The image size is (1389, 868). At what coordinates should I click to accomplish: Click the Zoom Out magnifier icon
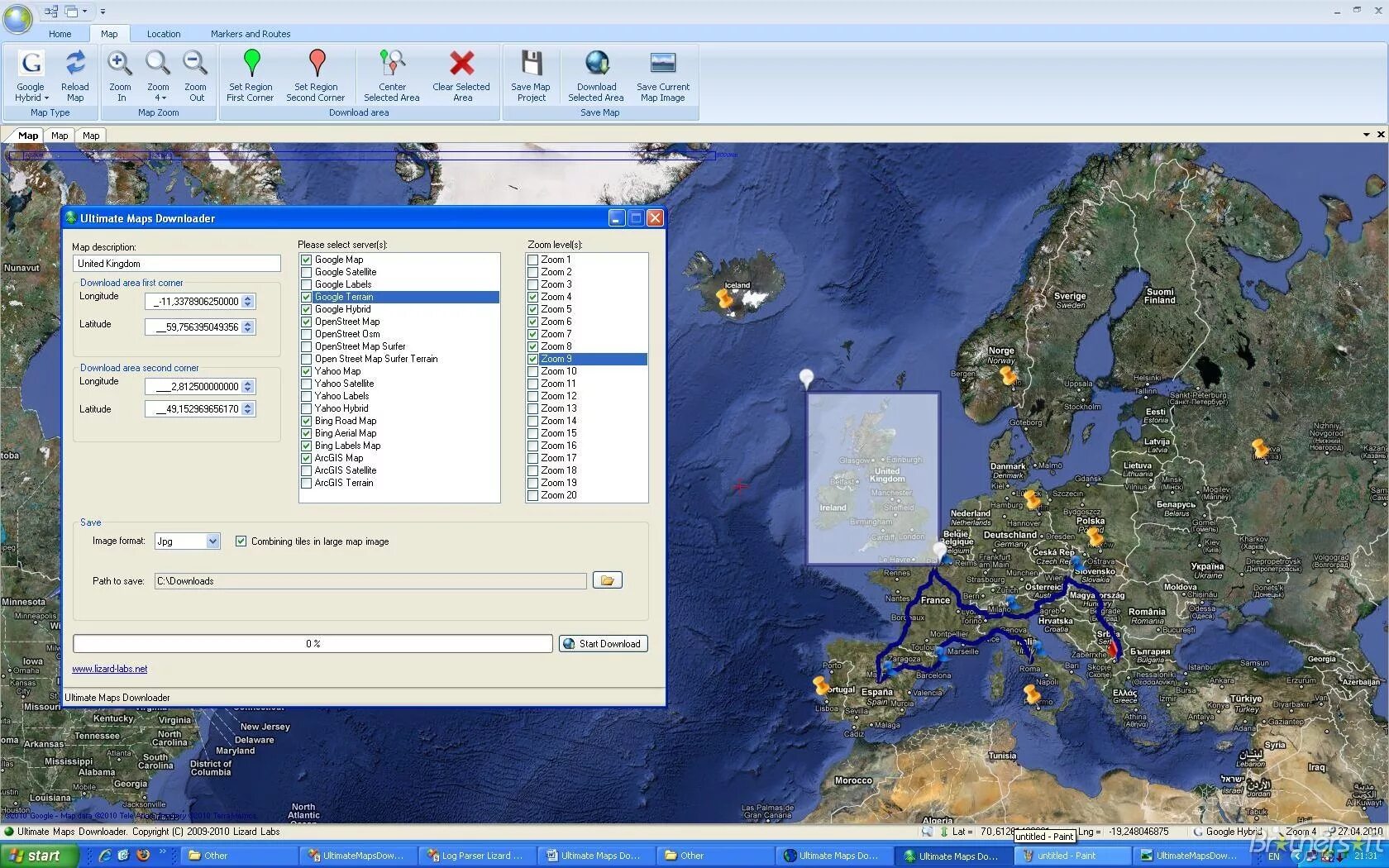(196, 62)
